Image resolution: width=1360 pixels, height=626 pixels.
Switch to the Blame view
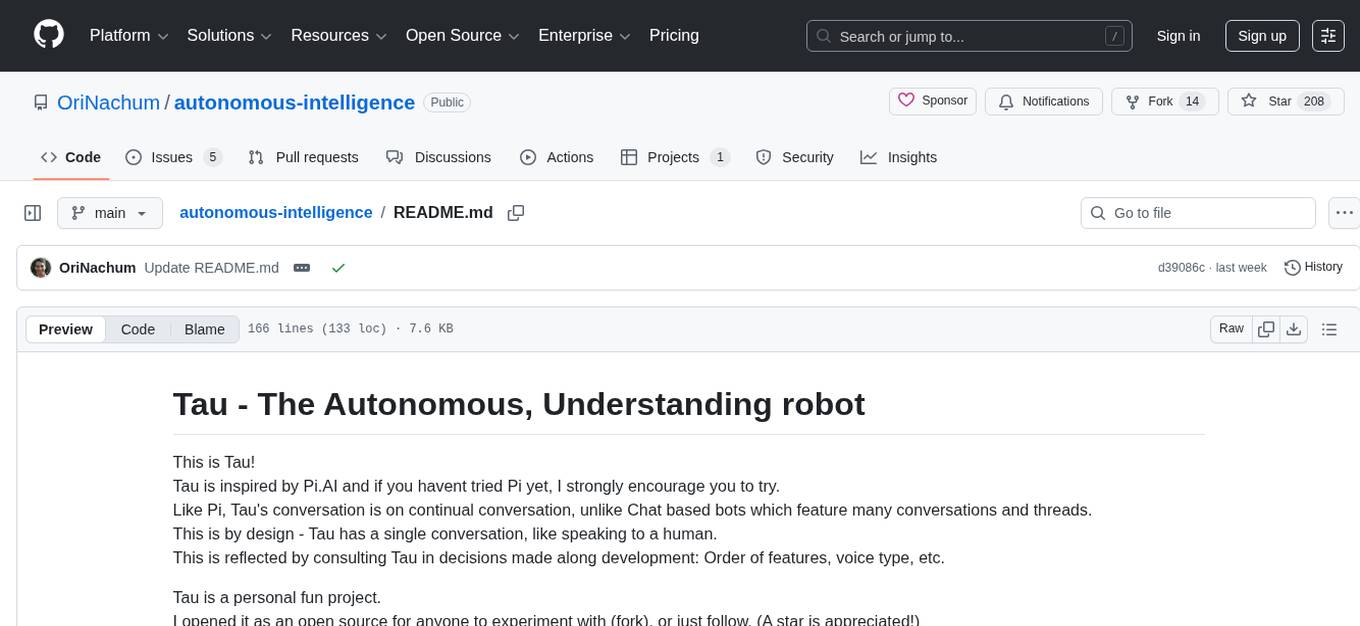[x=204, y=329]
